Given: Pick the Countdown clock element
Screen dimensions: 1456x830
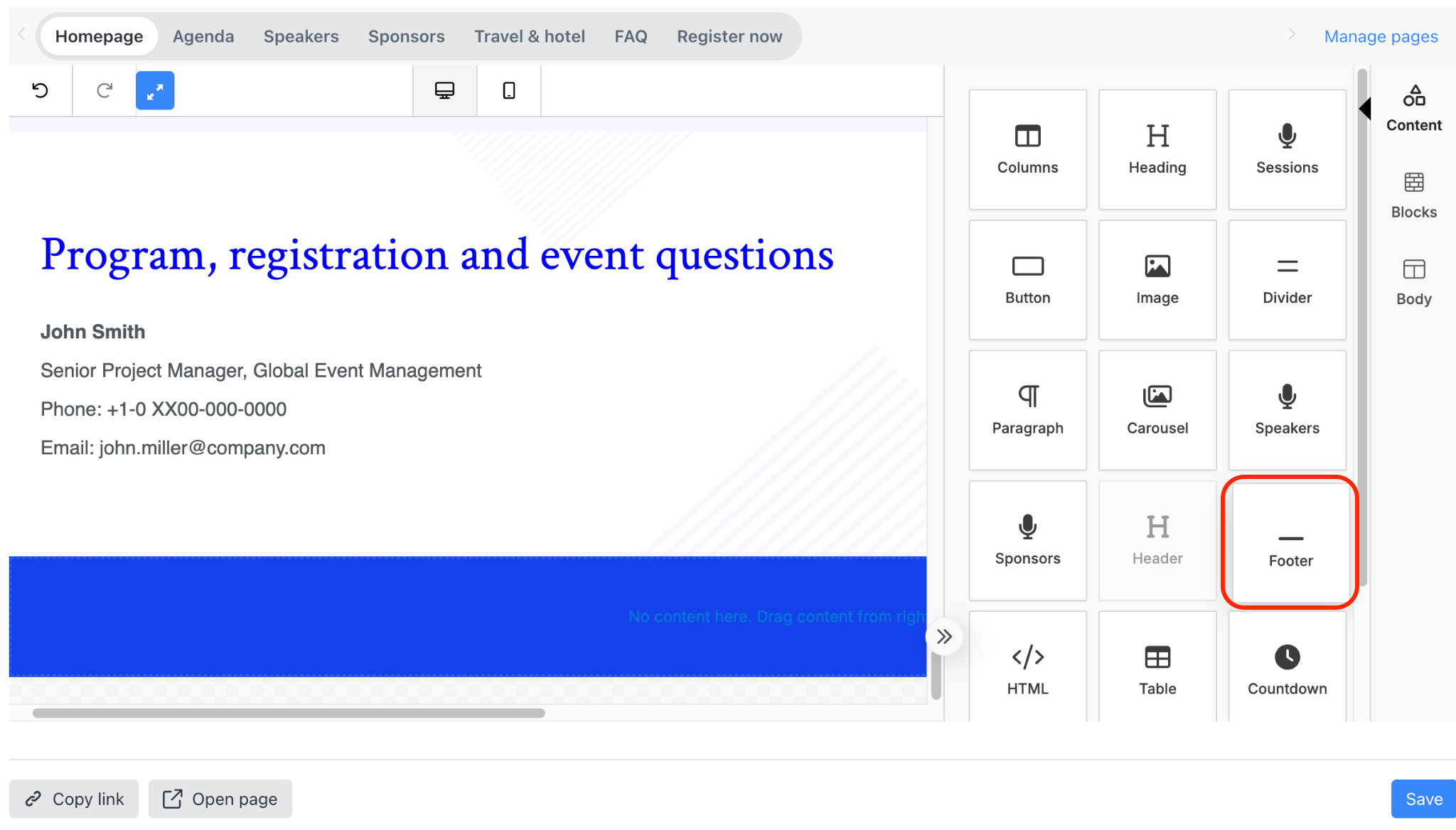Looking at the screenshot, I should click(1287, 667).
